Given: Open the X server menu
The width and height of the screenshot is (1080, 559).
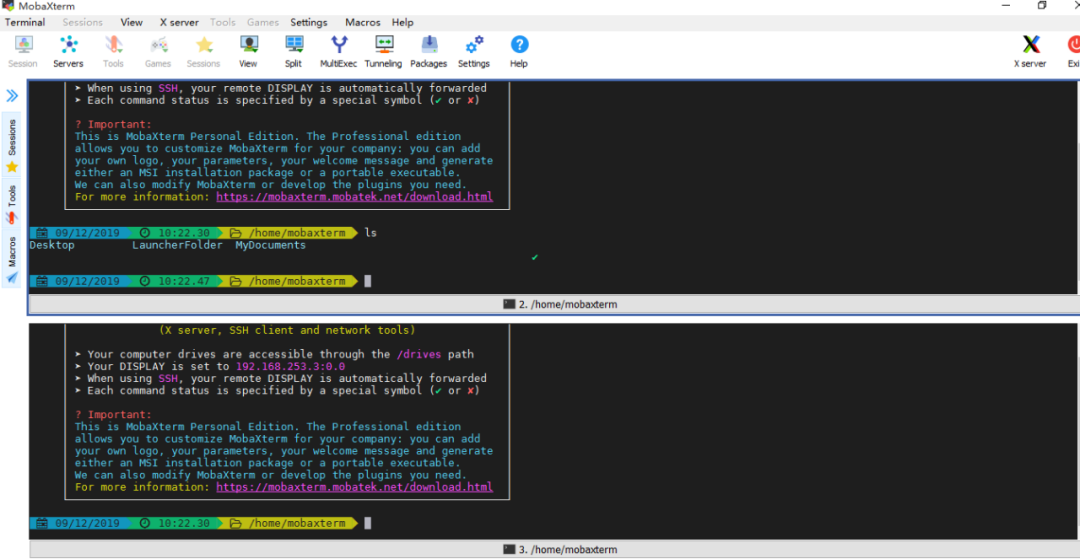Looking at the screenshot, I should pos(179,22).
